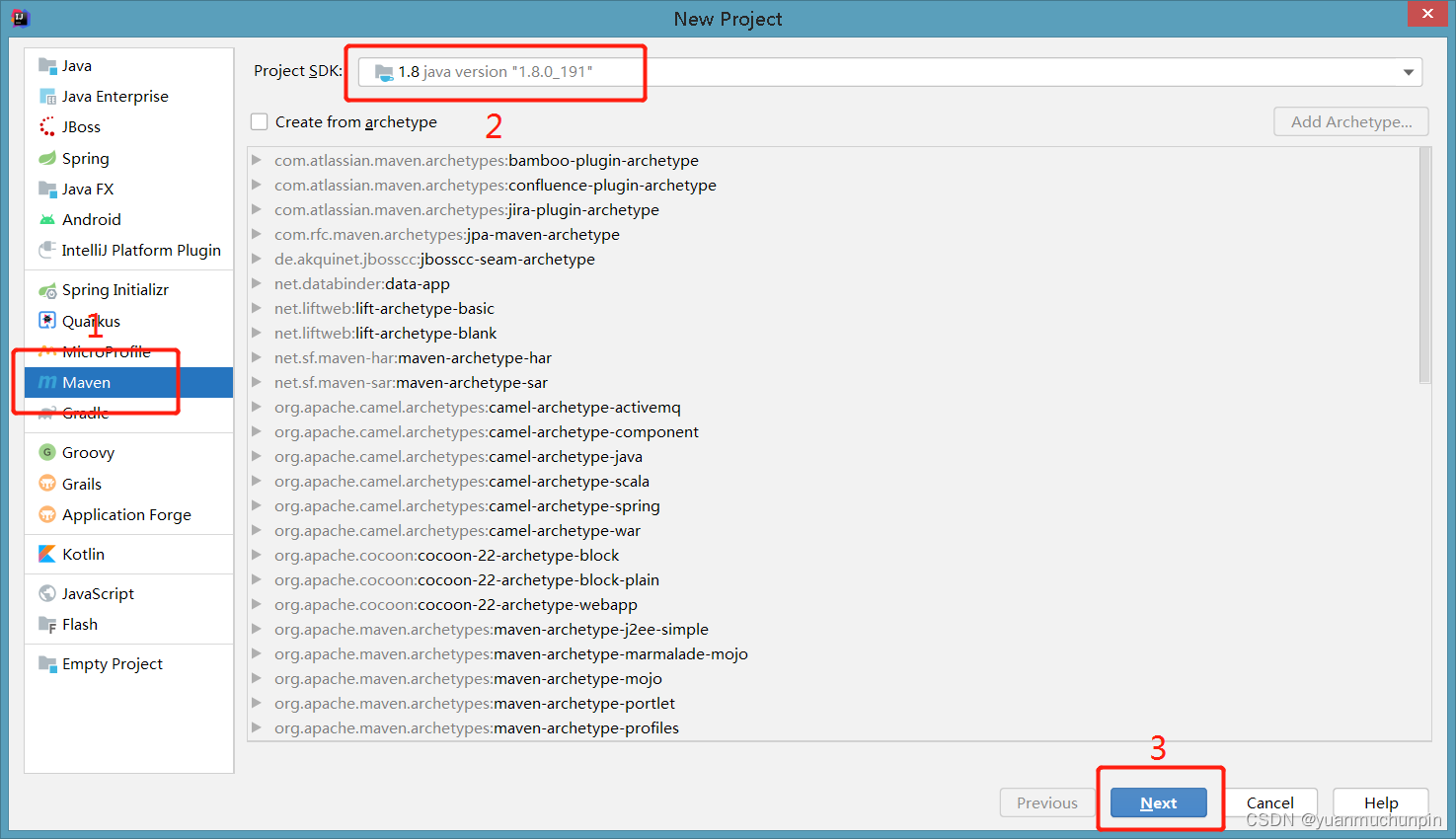Click the Empty Project folder icon
1456x839 pixels.
(47, 664)
